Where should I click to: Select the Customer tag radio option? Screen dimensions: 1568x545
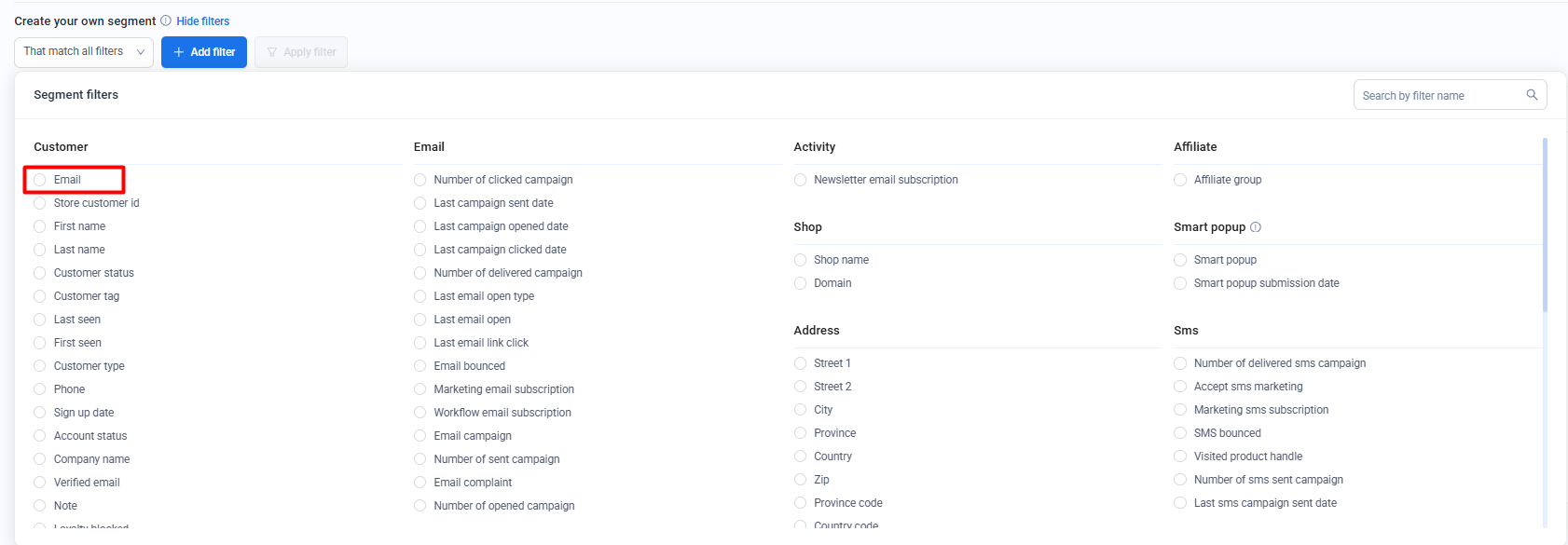(x=40, y=296)
